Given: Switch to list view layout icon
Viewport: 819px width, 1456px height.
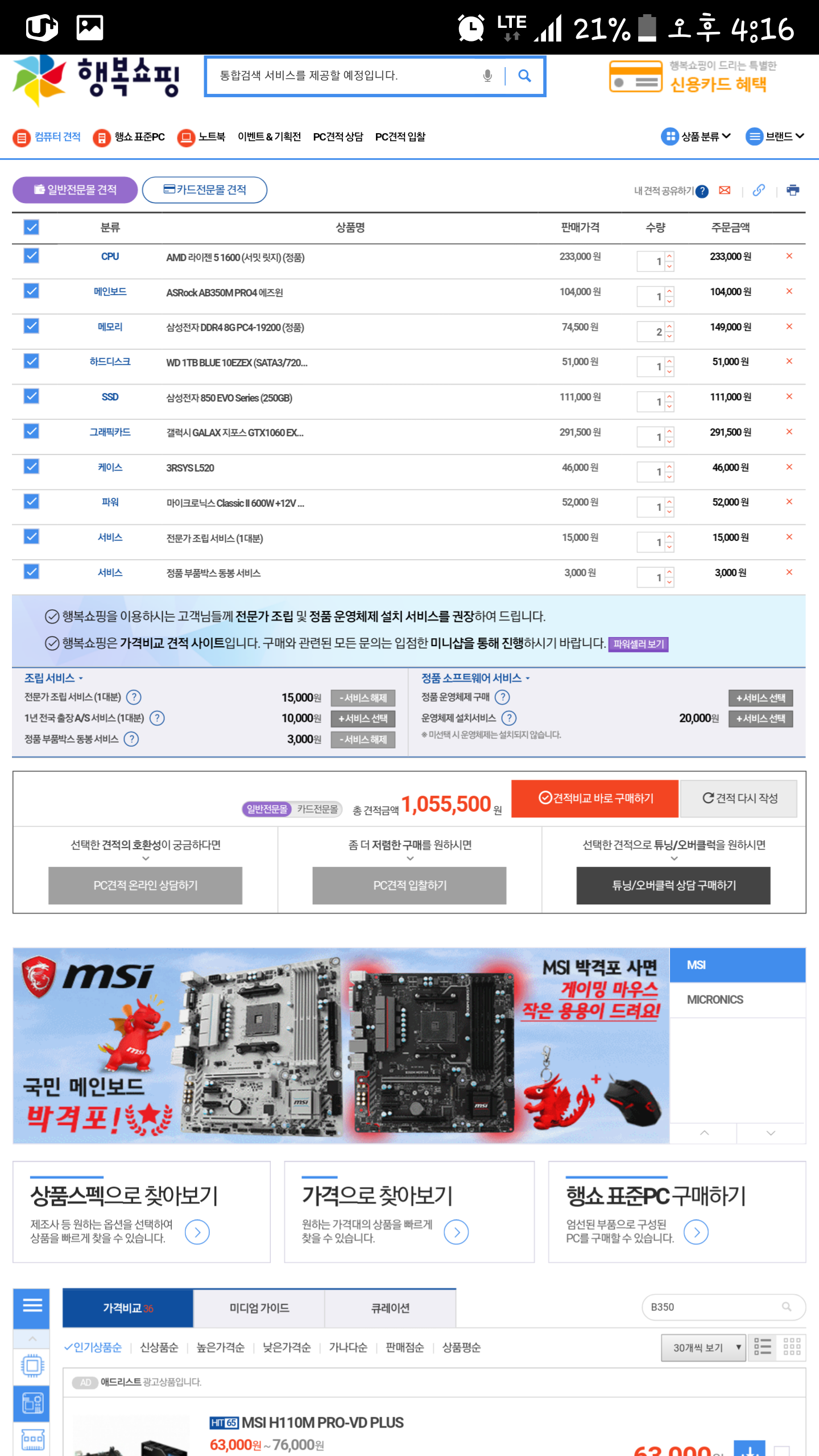Looking at the screenshot, I should [x=763, y=1347].
